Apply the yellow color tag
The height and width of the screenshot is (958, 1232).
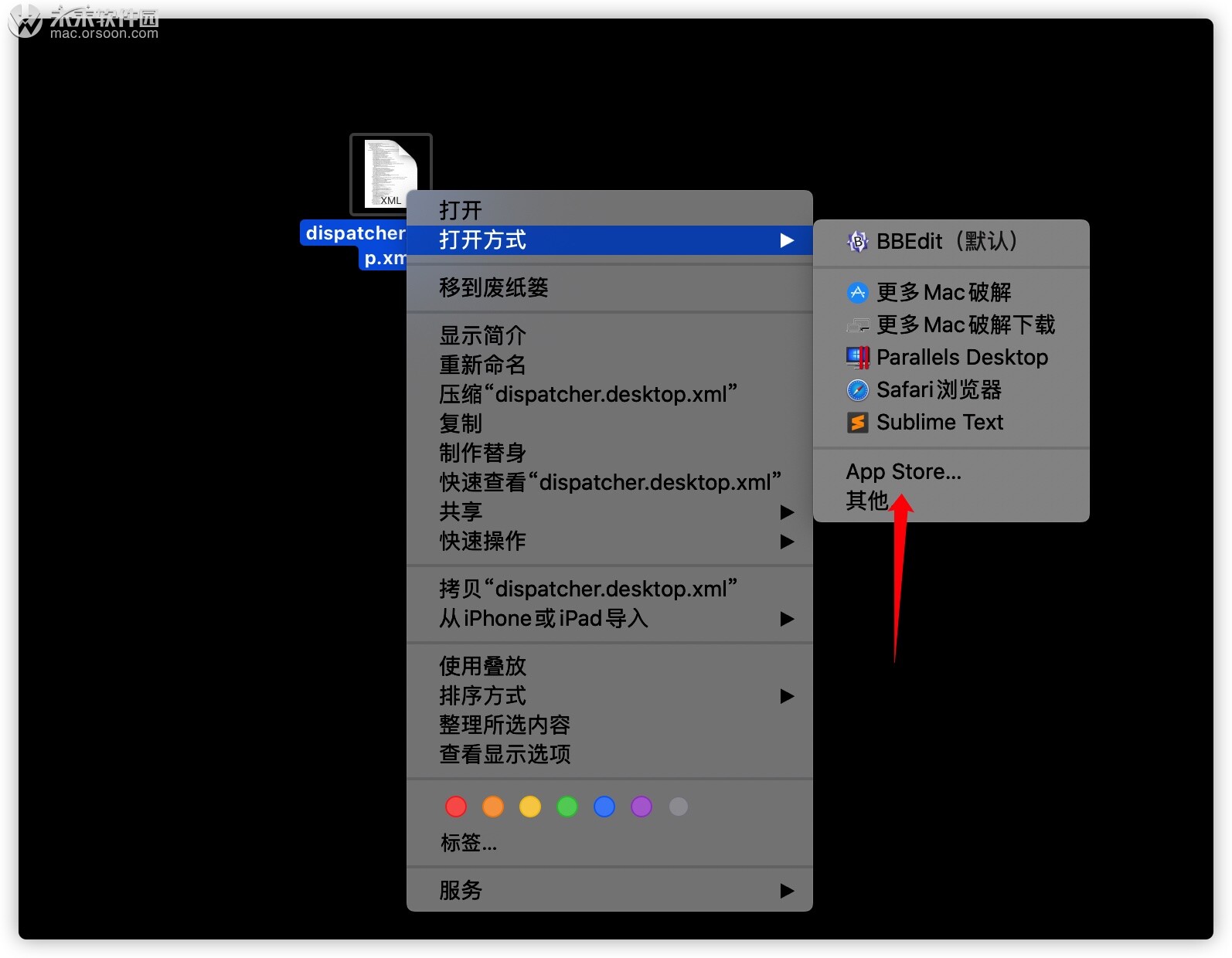tap(530, 807)
